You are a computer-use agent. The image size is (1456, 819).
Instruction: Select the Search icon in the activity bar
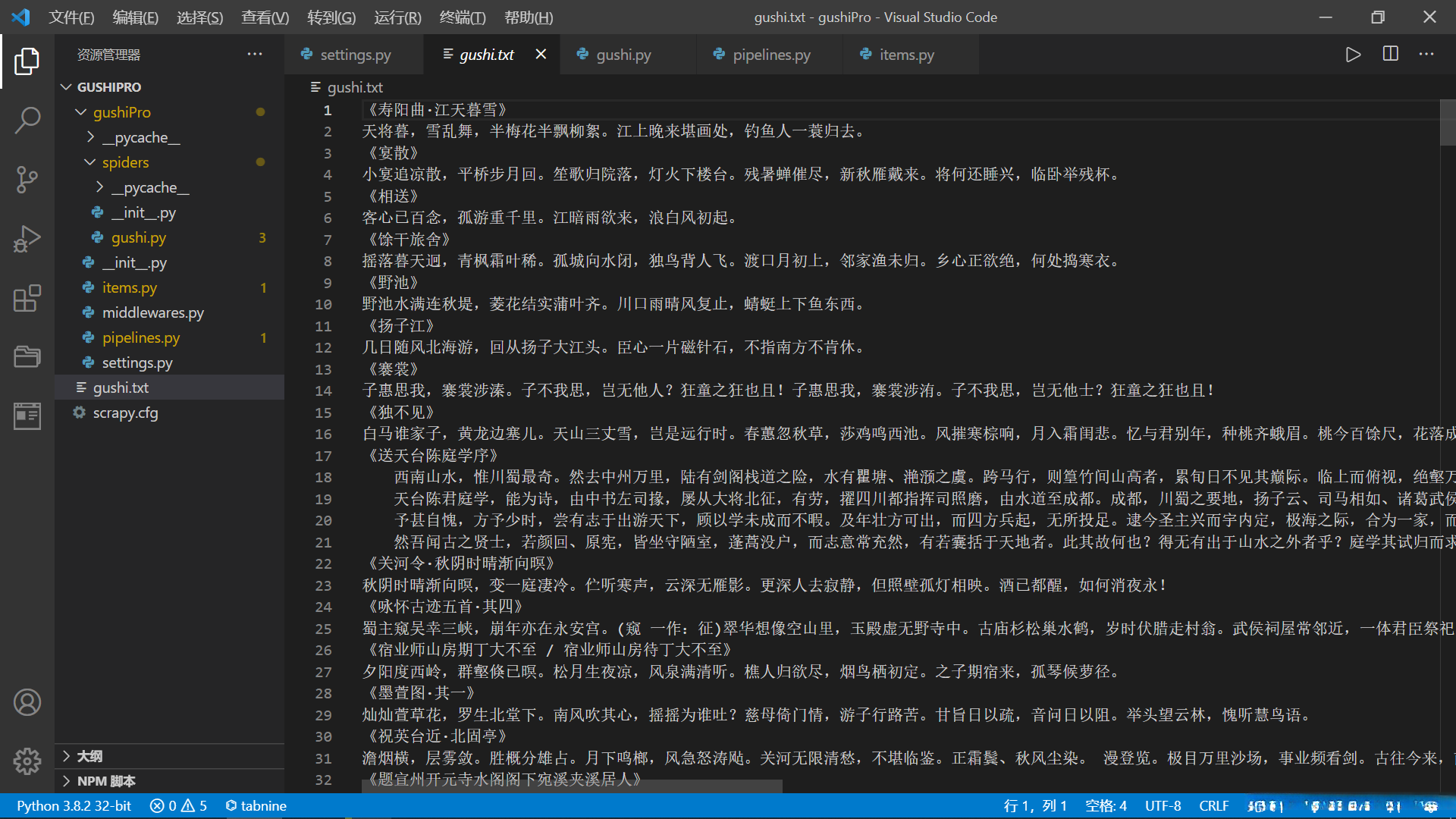[27, 120]
